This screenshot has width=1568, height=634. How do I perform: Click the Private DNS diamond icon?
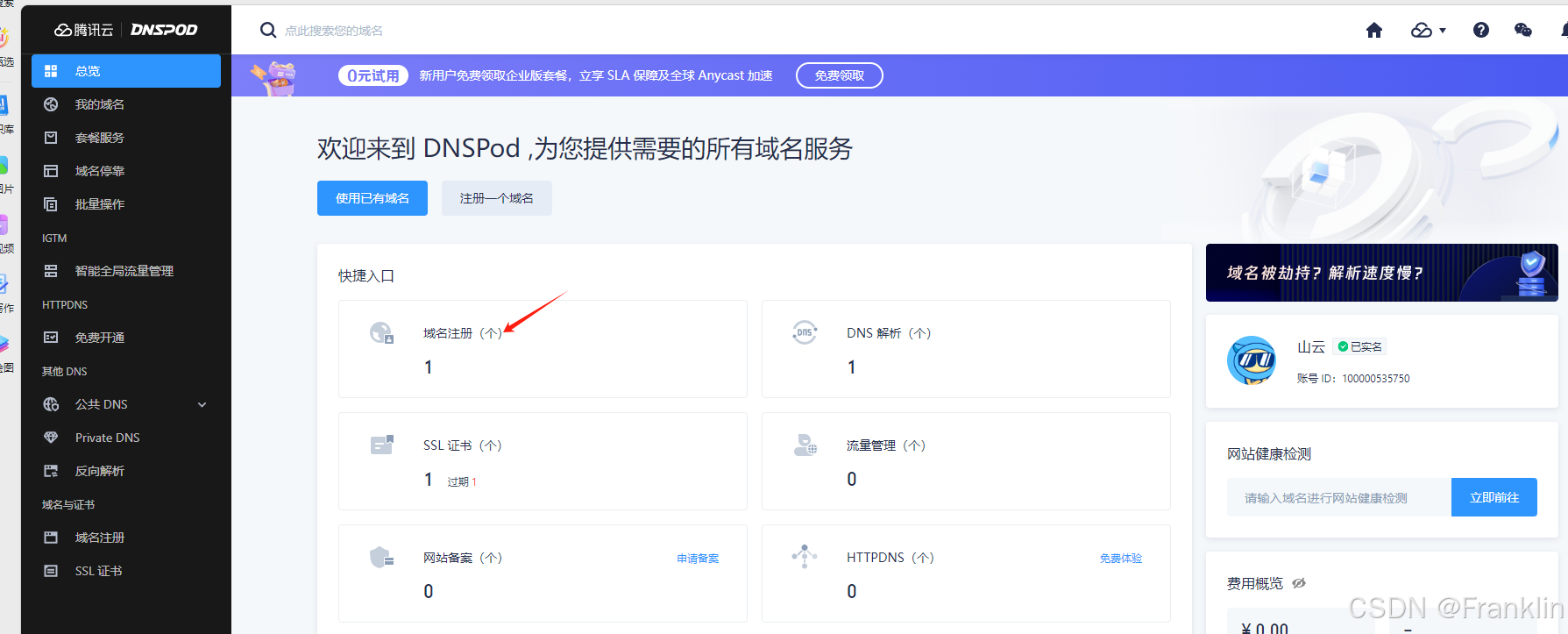51,438
